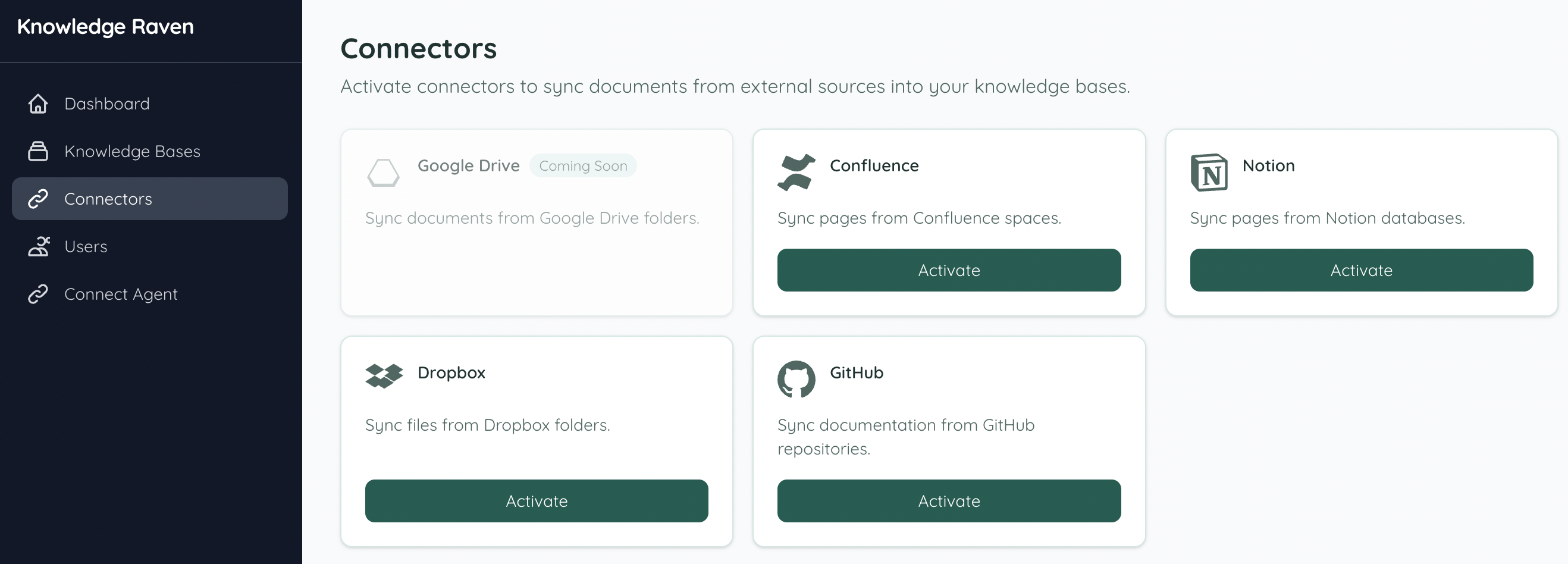Activate the Notion connector

click(x=1360, y=270)
